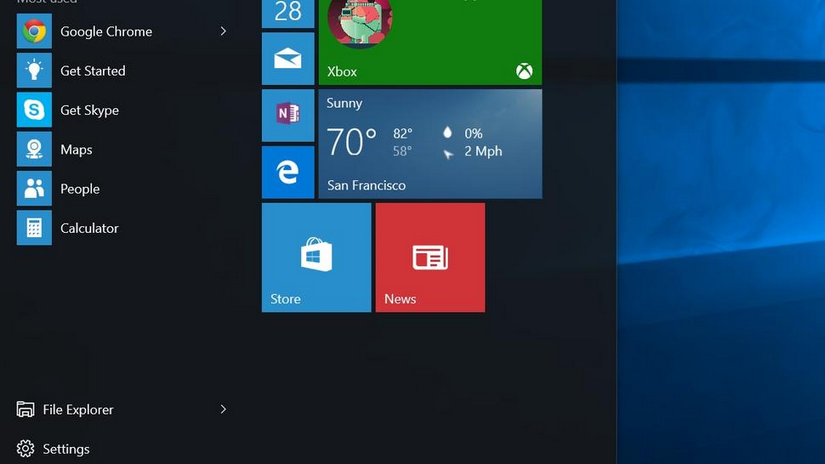
Task: Open Google Chrome from the most used list
Action: [105, 32]
